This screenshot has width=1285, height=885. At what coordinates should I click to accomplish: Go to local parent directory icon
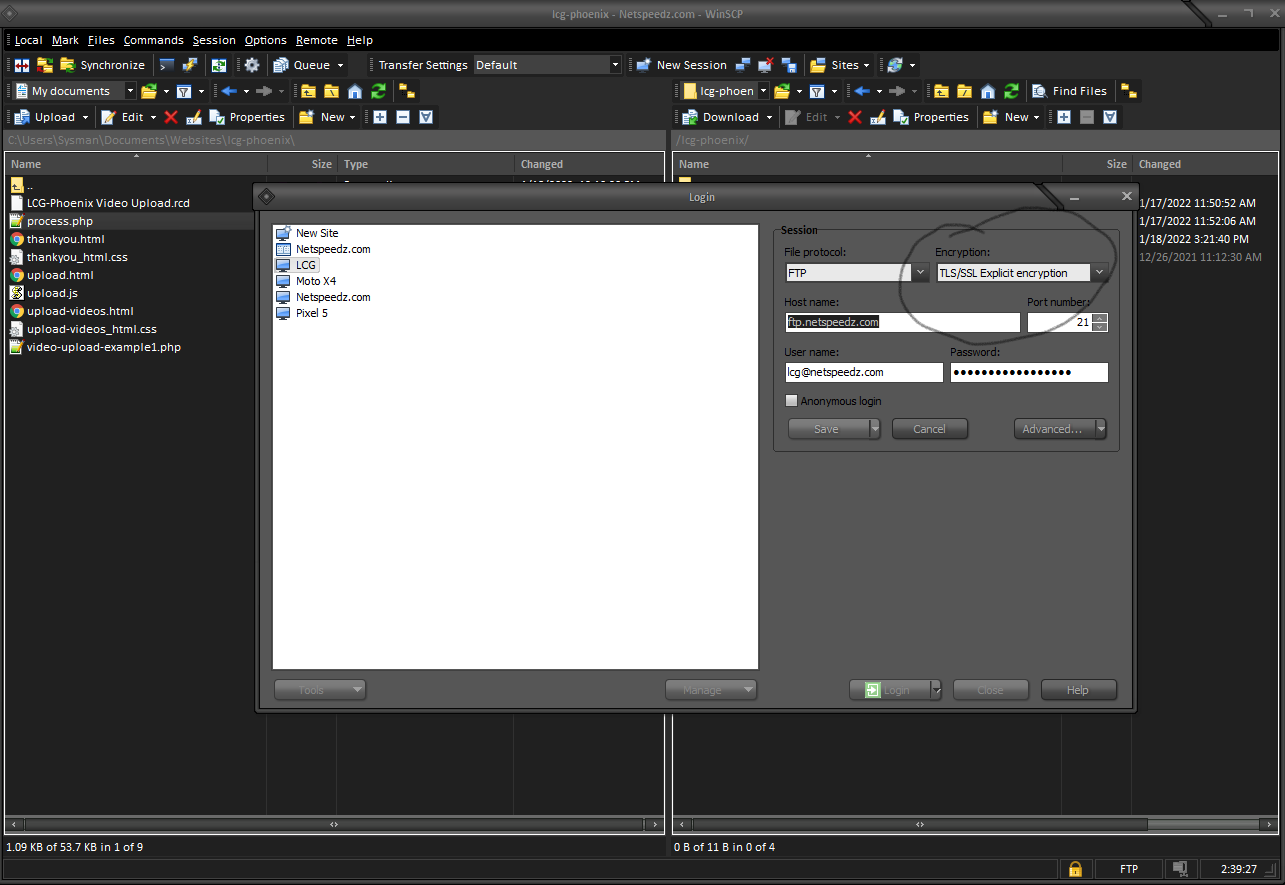pos(308,91)
